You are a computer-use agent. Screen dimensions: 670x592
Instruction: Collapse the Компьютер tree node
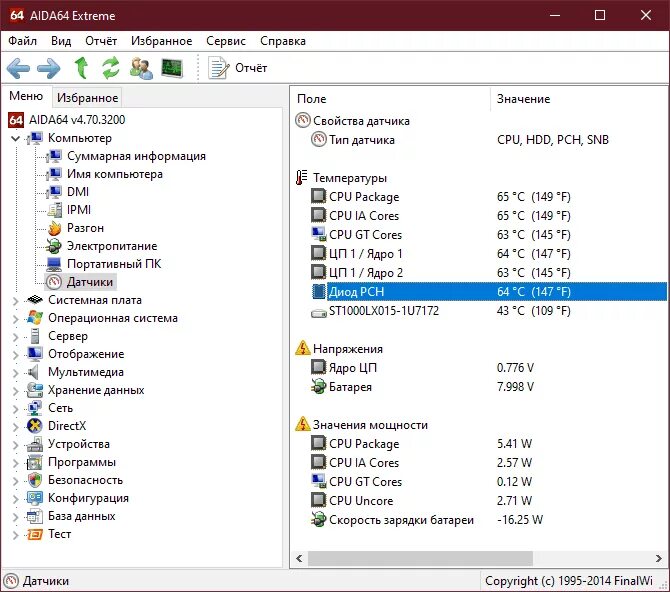[15, 138]
